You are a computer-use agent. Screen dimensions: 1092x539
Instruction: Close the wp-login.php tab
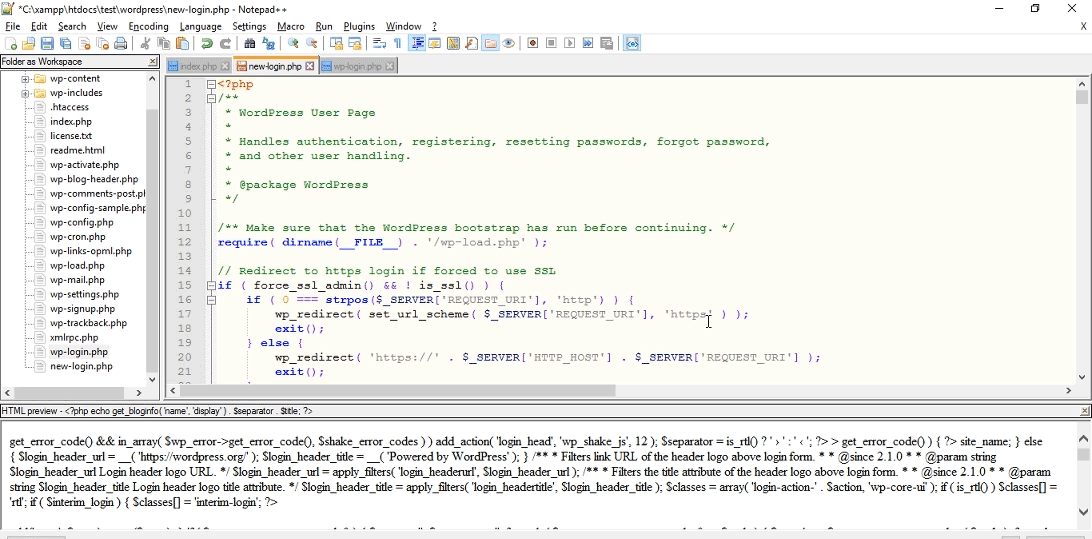point(390,67)
